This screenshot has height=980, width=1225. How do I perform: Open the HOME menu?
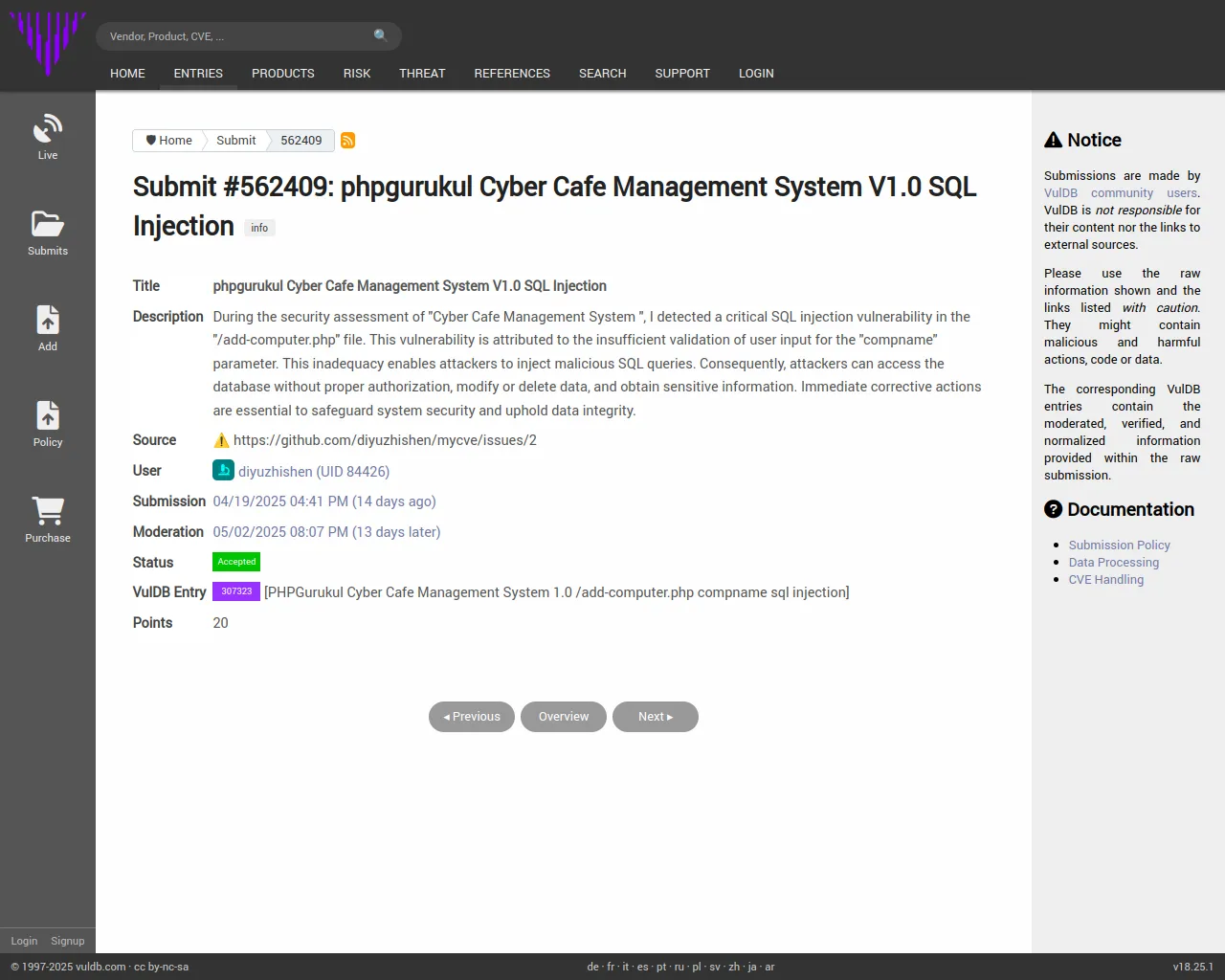click(127, 74)
